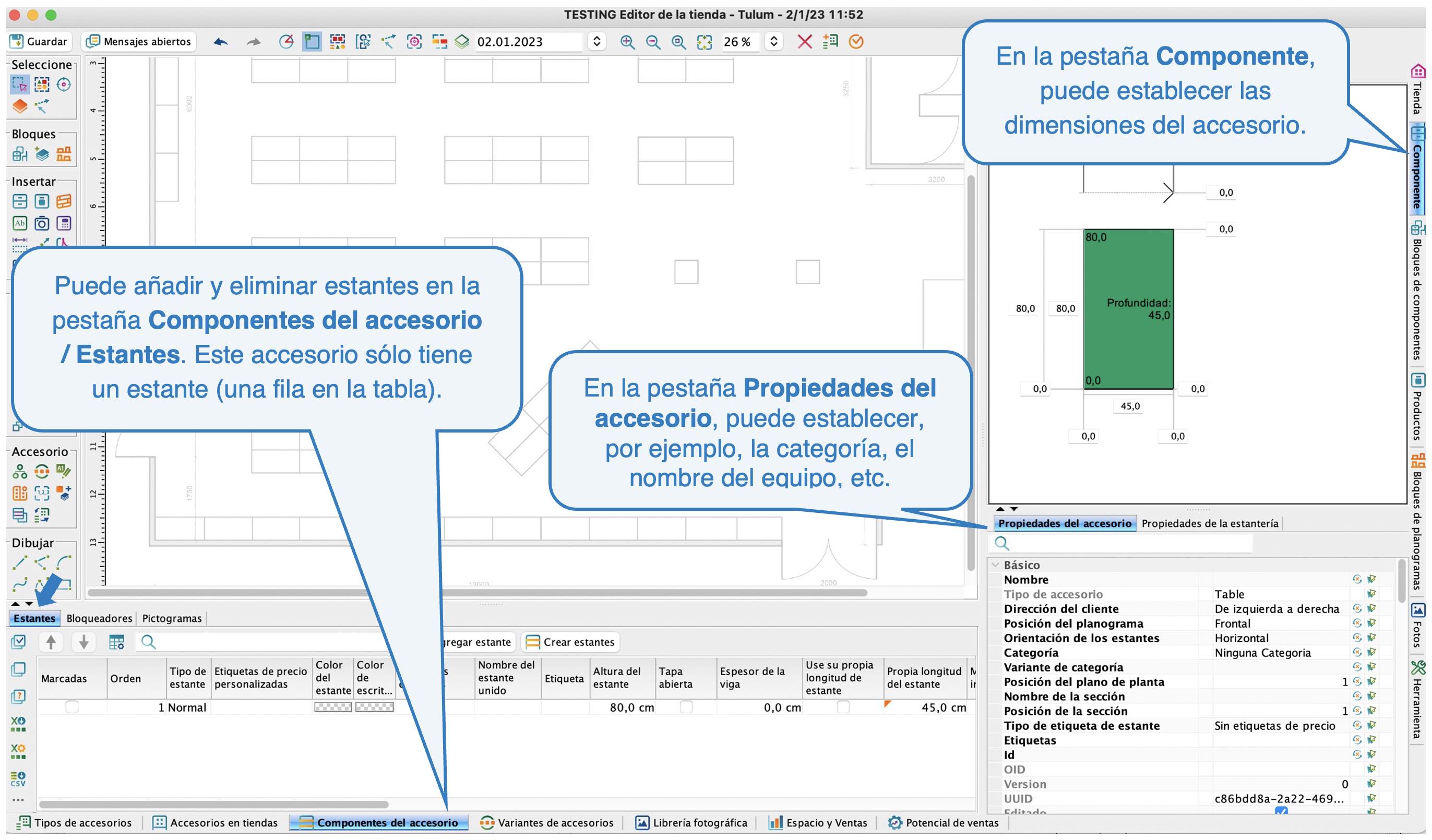Click the orange checkmark clock icon
Screen dimensions: 1432x840
click(x=856, y=41)
